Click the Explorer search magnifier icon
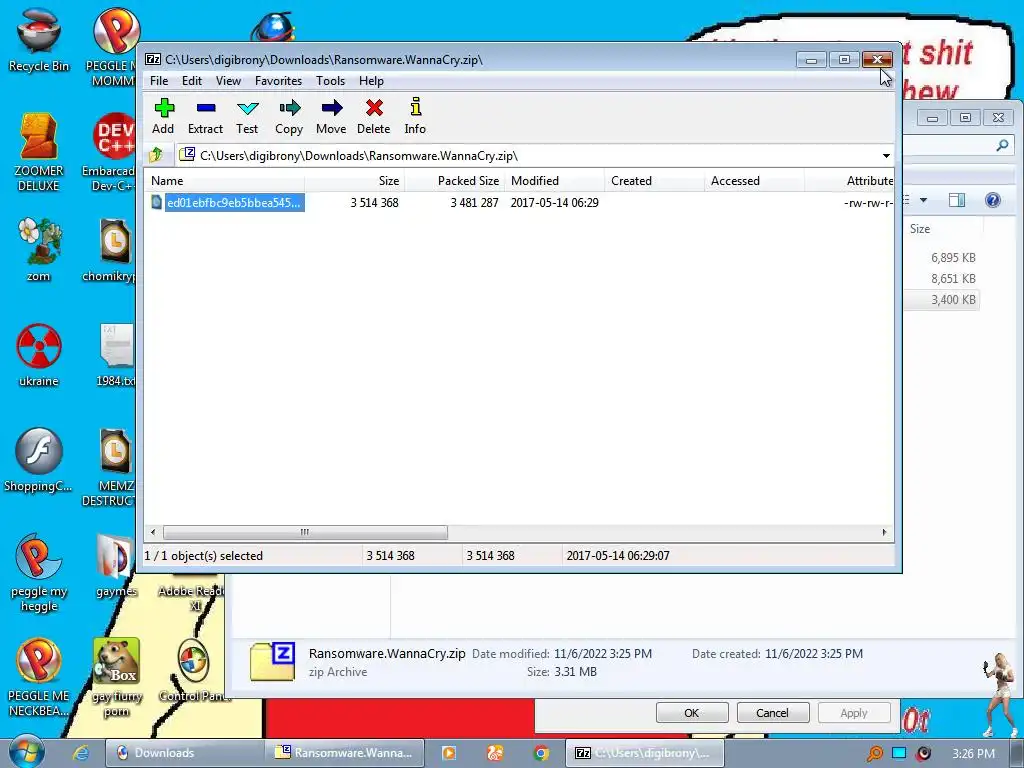 [x=1002, y=146]
